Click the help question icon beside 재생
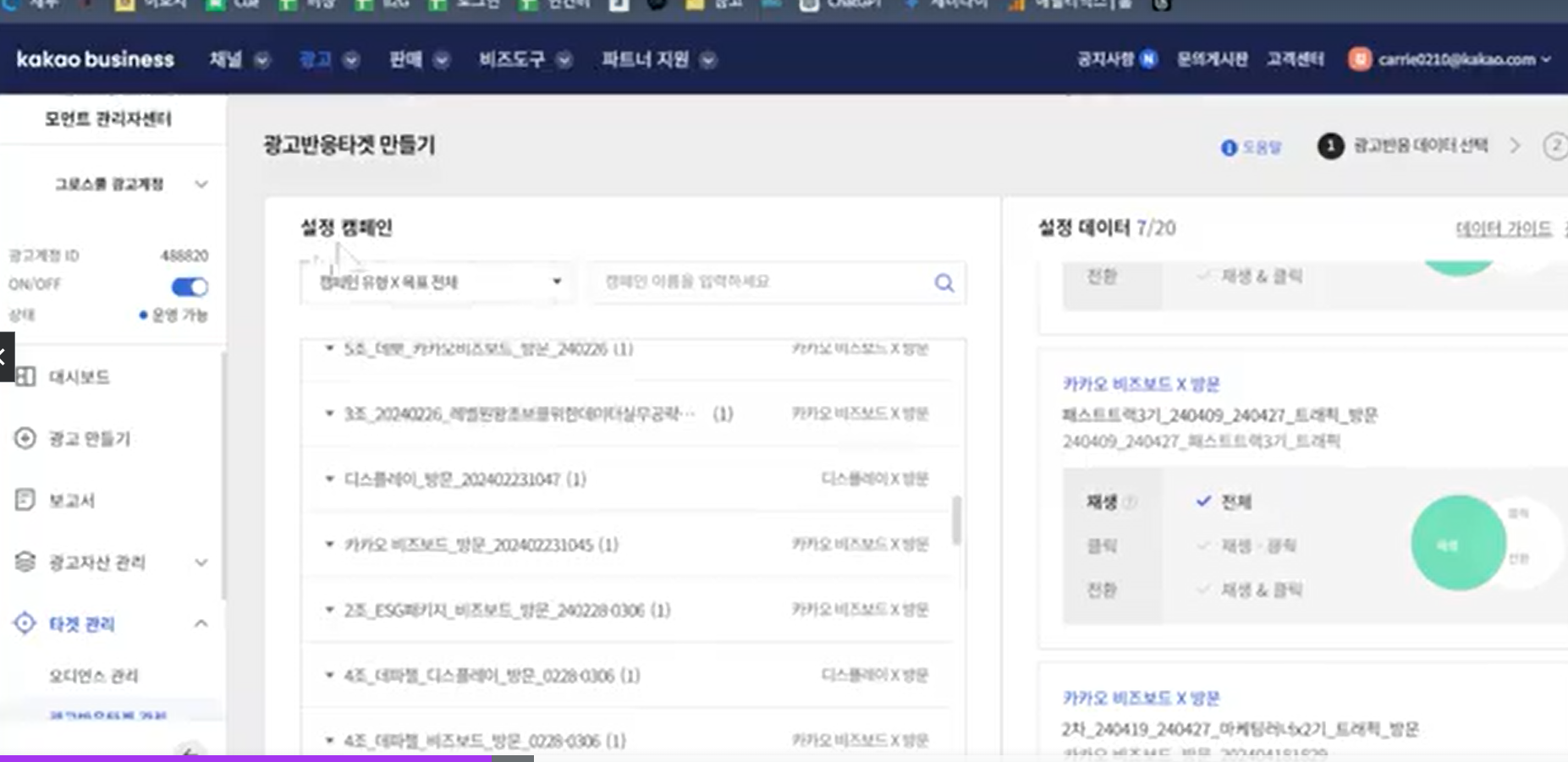The image size is (1568, 762). pyautogui.click(x=1131, y=502)
